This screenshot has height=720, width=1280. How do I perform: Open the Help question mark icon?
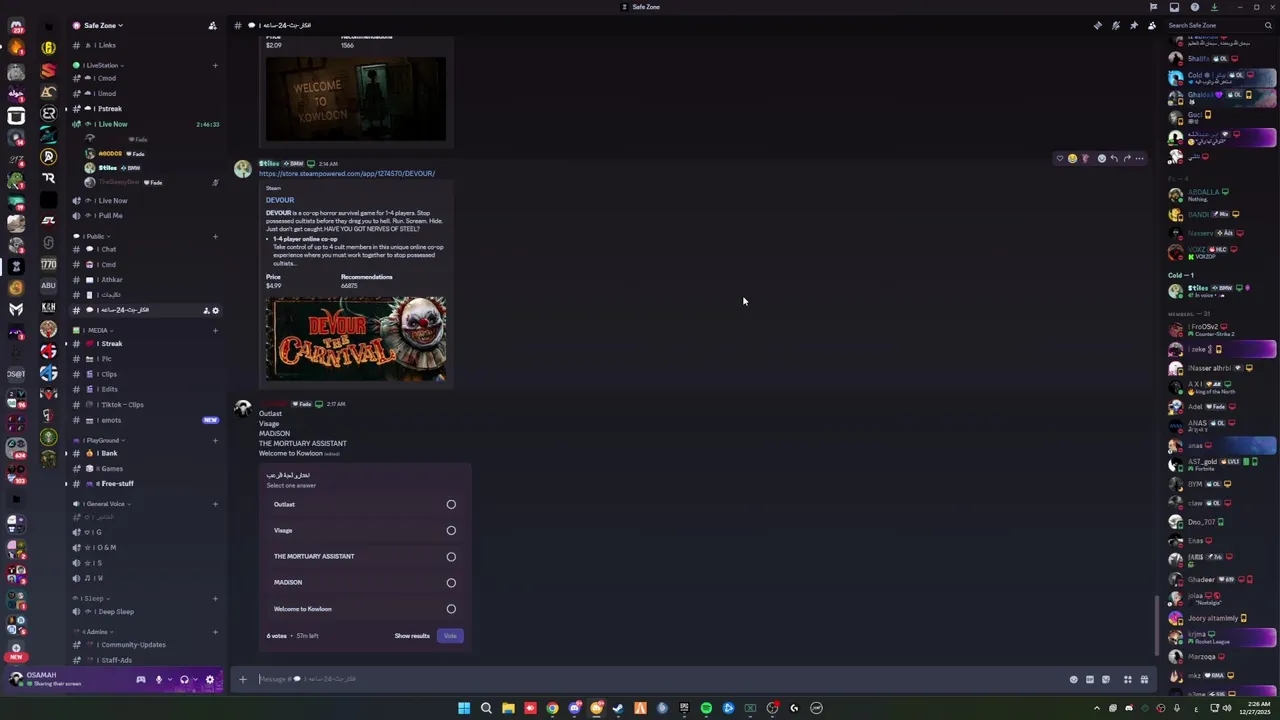click(1194, 7)
